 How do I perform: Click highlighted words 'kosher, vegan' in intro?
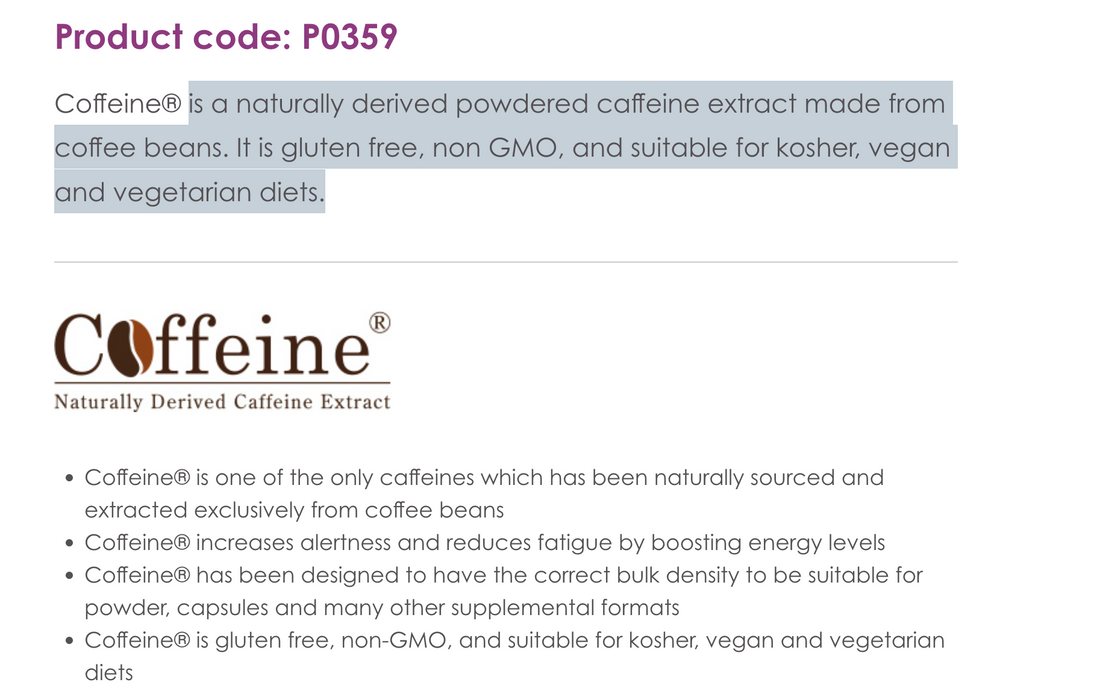pyautogui.click(x=863, y=148)
